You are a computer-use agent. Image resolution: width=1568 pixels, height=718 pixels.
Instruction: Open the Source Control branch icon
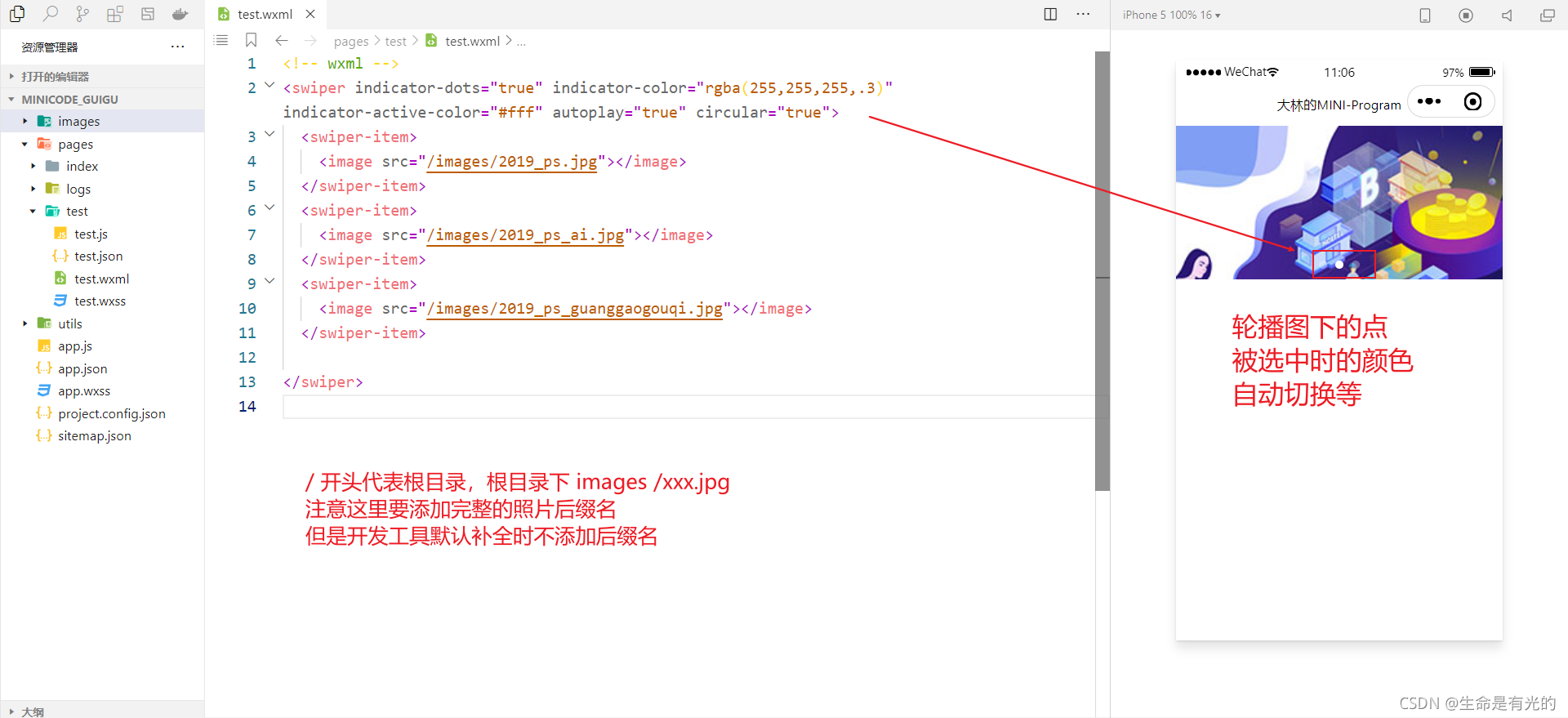click(82, 14)
